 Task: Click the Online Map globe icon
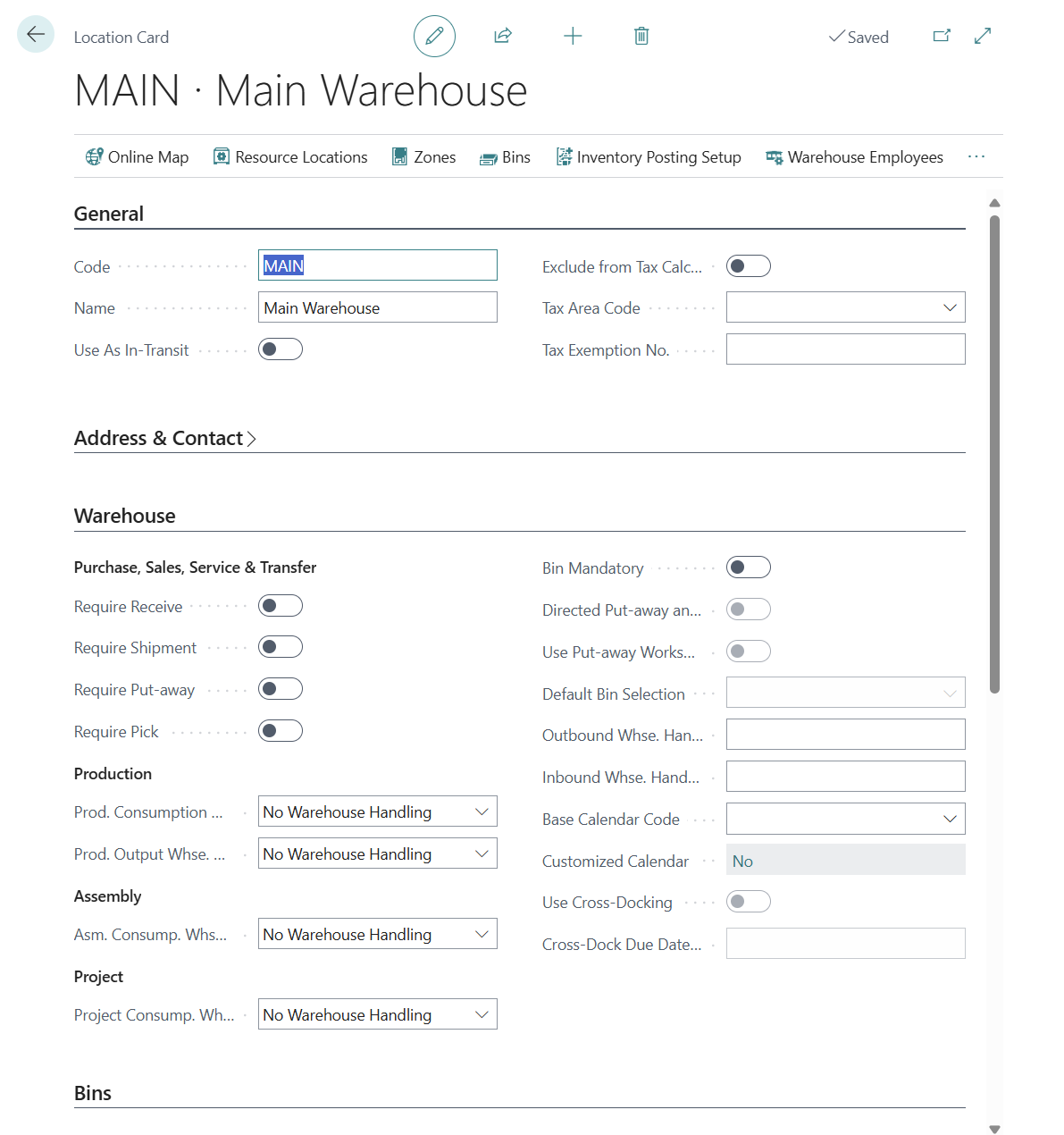coord(94,157)
